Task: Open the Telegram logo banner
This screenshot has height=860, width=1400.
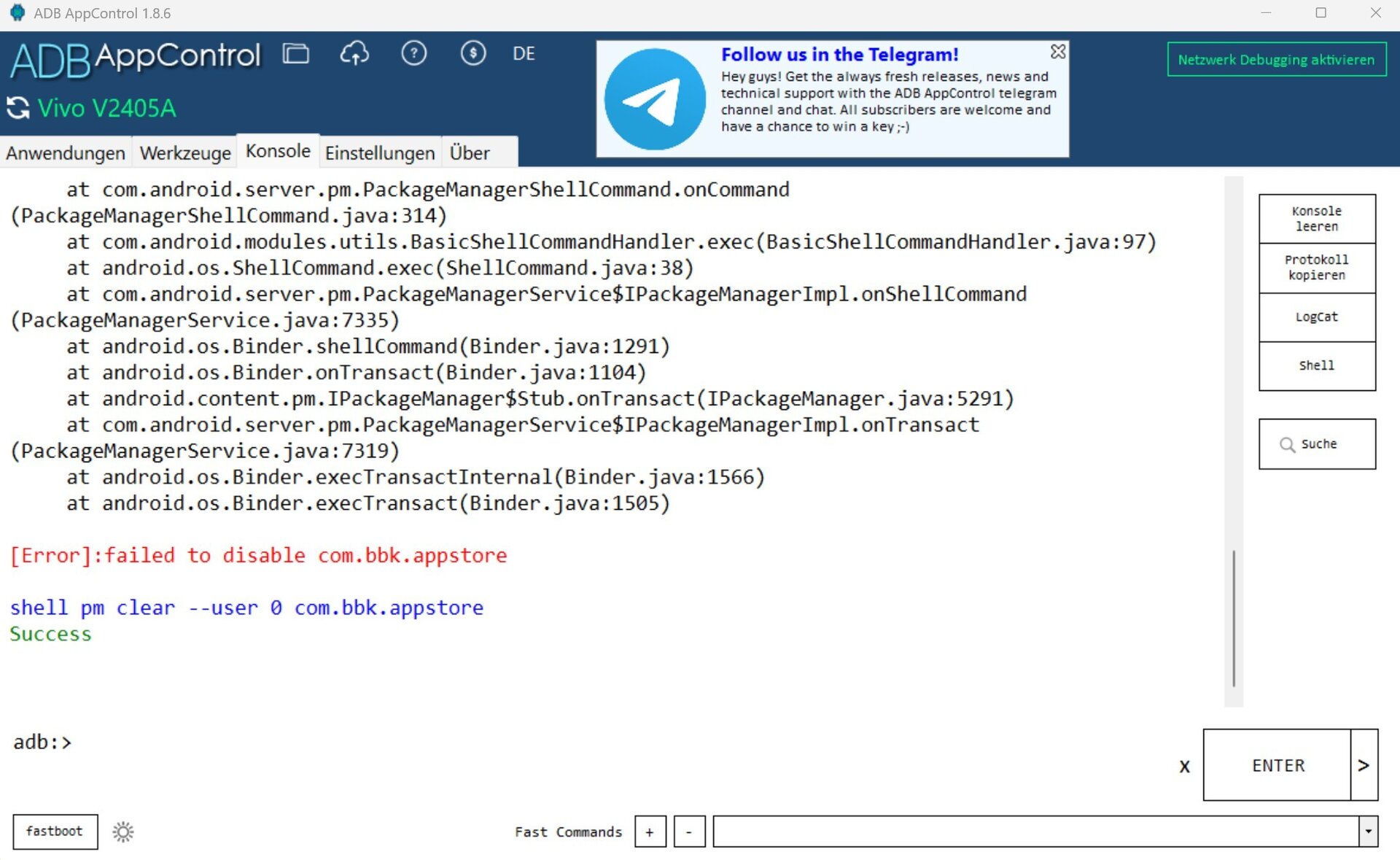Action: (655, 99)
